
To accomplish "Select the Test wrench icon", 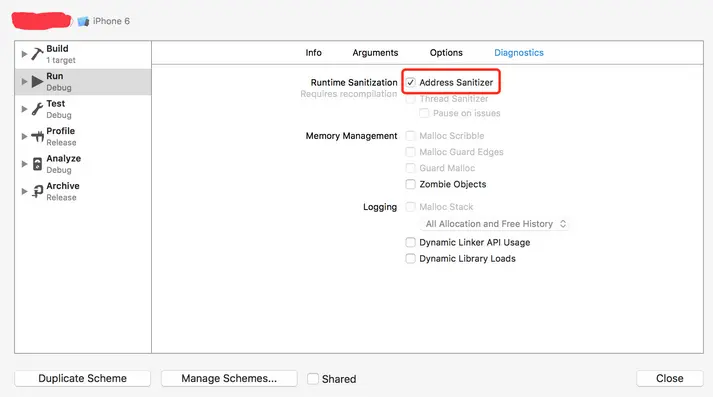I will (37, 109).
